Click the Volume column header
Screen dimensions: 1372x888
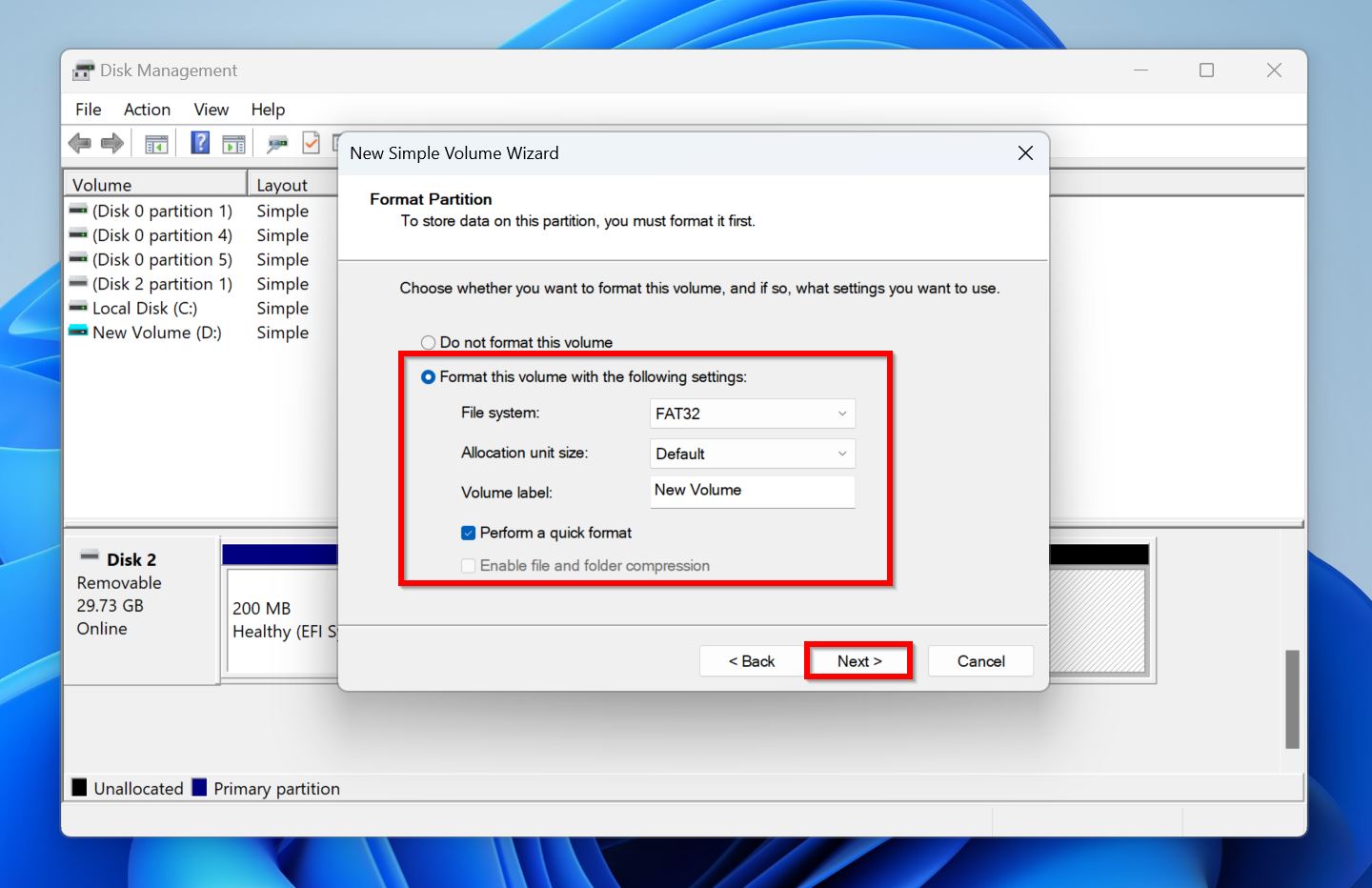pyautogui.click(x=155, y=185)
